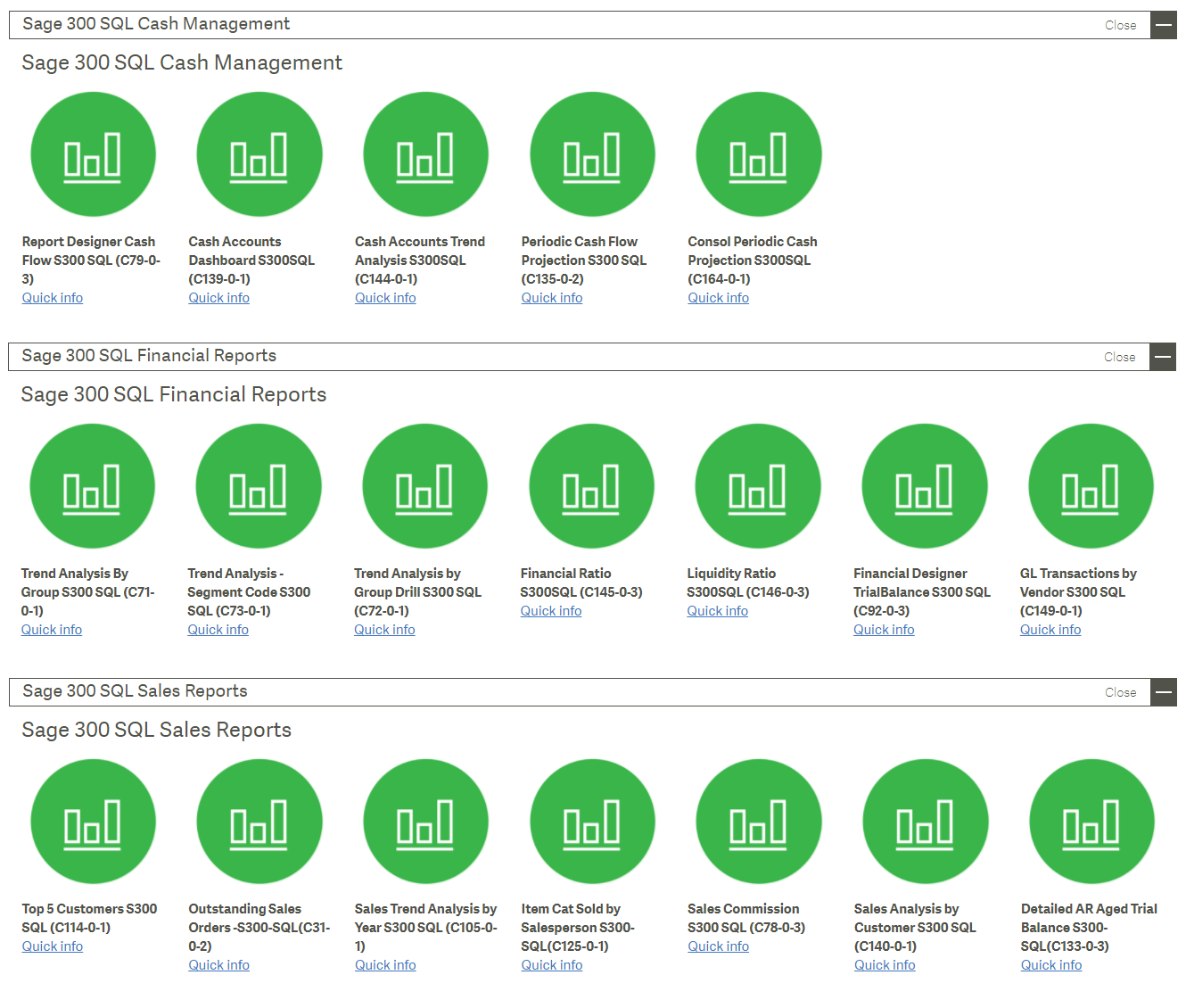View Quick info for Financial Designer TrialBalance
The width and height of the screenshot is (1186, 1008).
(x=884, y=630)
